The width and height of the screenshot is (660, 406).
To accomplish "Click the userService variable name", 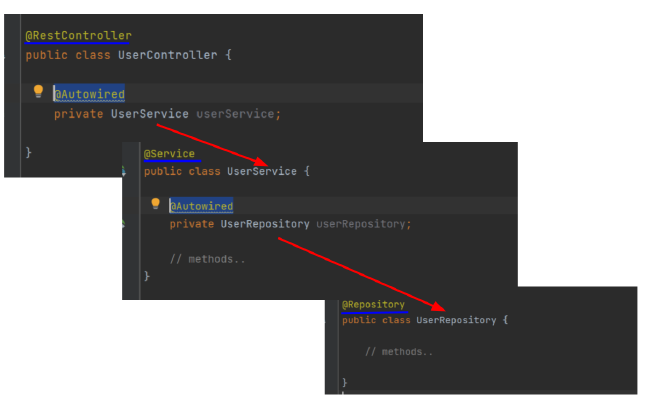I will pyautogui.click(x=235, y=114).
